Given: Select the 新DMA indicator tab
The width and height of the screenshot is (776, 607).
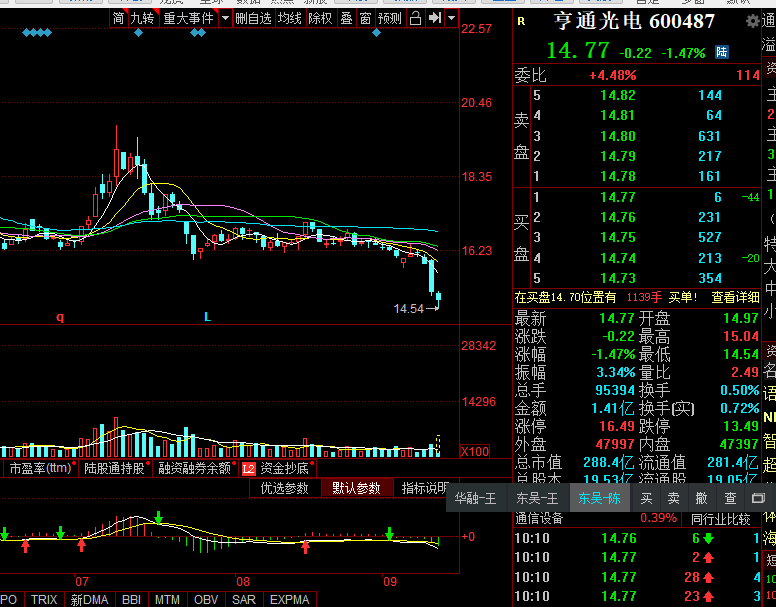Looking at the screenshot, I should coord(89,600).
